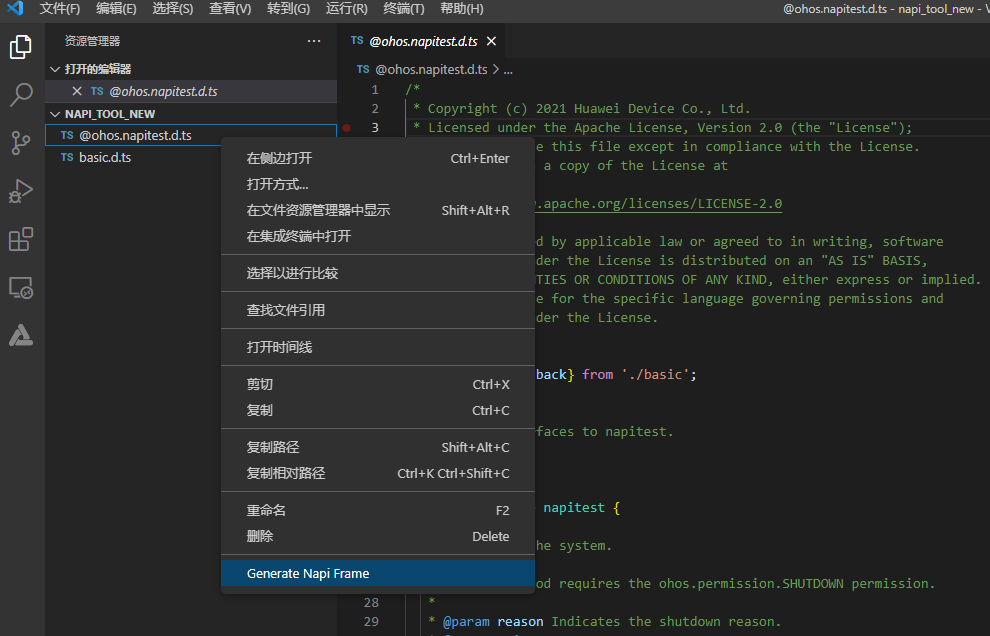Click 重命名 in the context menu
This screenshot has height=636, width=990.
pyautogui.click(x=266, y=510)
